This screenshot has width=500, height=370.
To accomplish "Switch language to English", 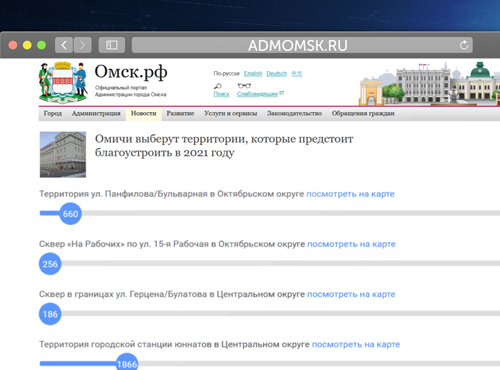I will [253, 73].
